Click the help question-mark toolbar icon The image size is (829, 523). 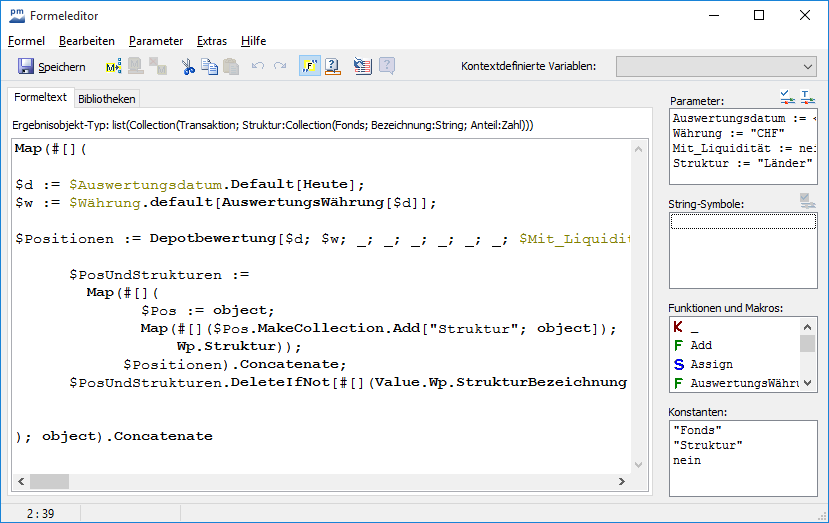[x=334, y=67]
